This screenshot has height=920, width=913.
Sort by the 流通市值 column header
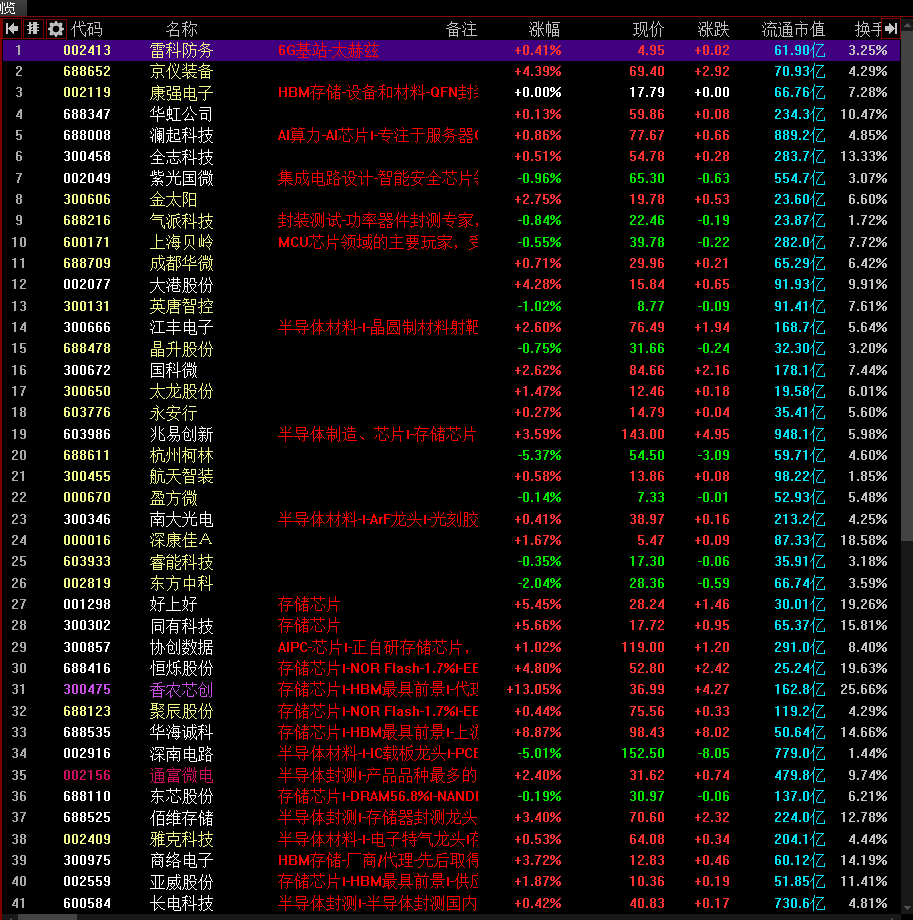pyautogui.click(x=793, y=29)
